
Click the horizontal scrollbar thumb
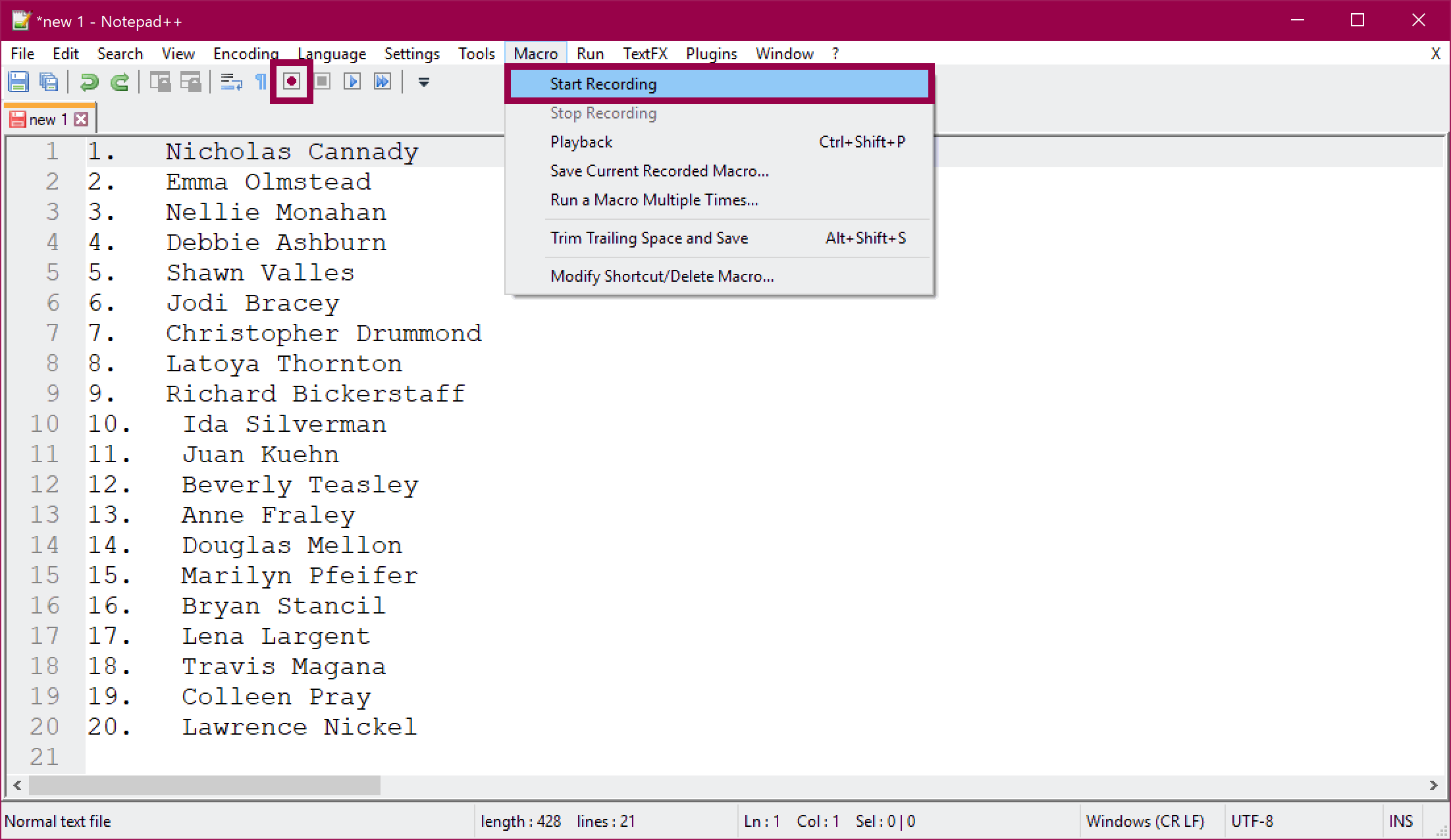coord(204,785)
